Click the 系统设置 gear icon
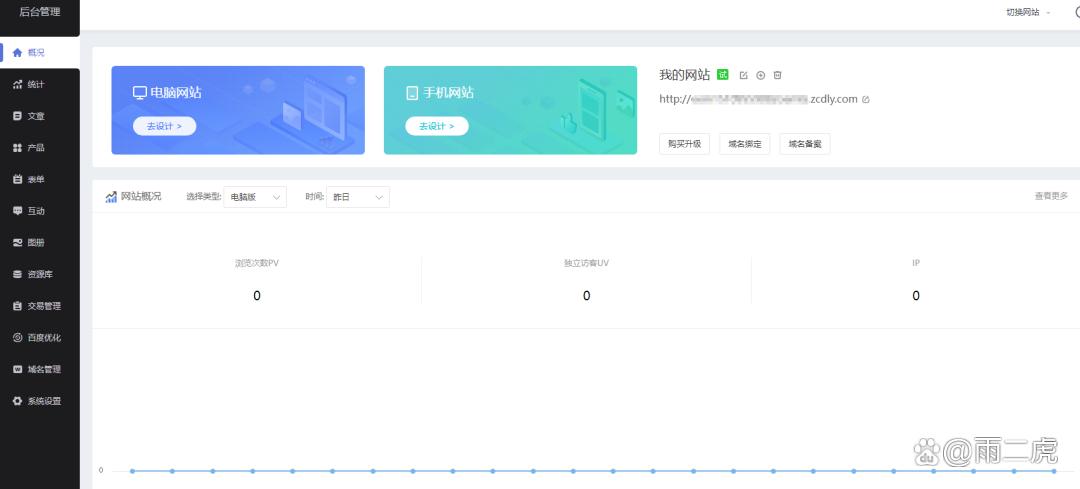Viewport: 1080px width, 489px height. pyautogui.click(x=17, y=401)
